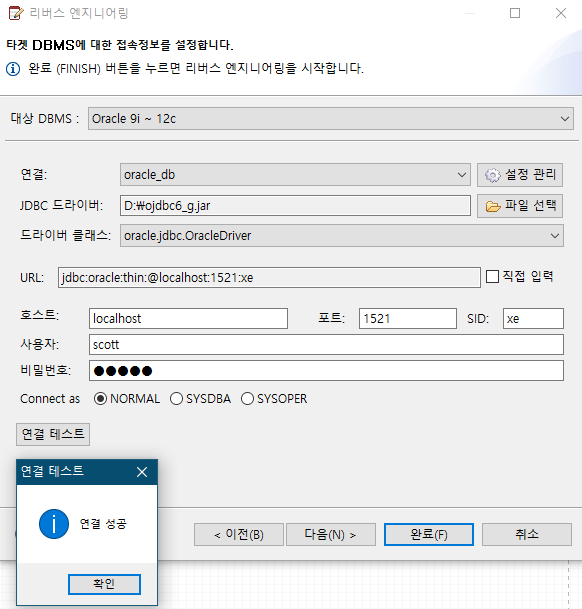This screenshot has width=582, height=609.
Task: Close the 연결 테스트 popup with X
Action: 142,472
